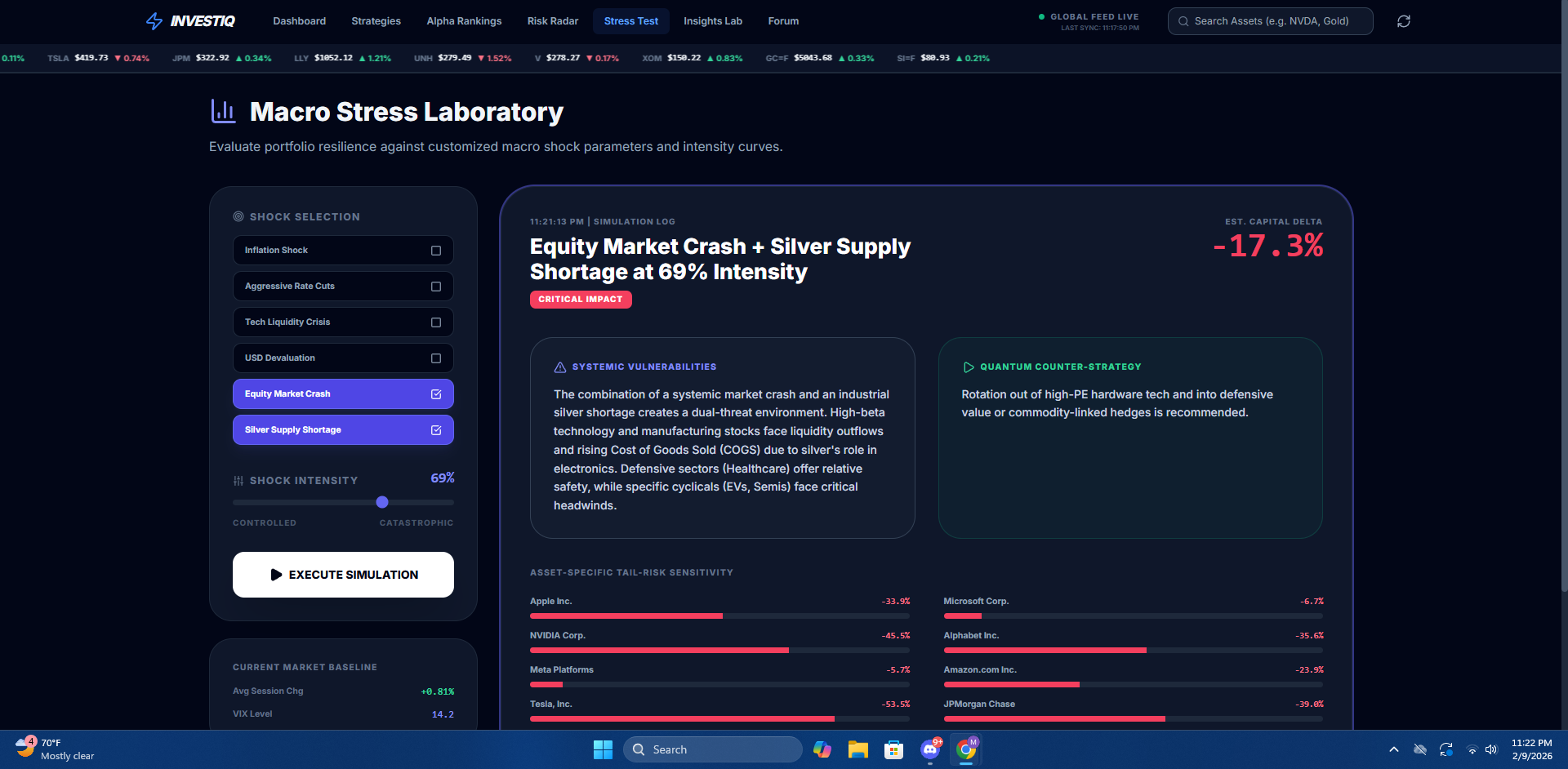
Task: Uncheck the Equity Market Crash option
Action: tap(436, 394)
